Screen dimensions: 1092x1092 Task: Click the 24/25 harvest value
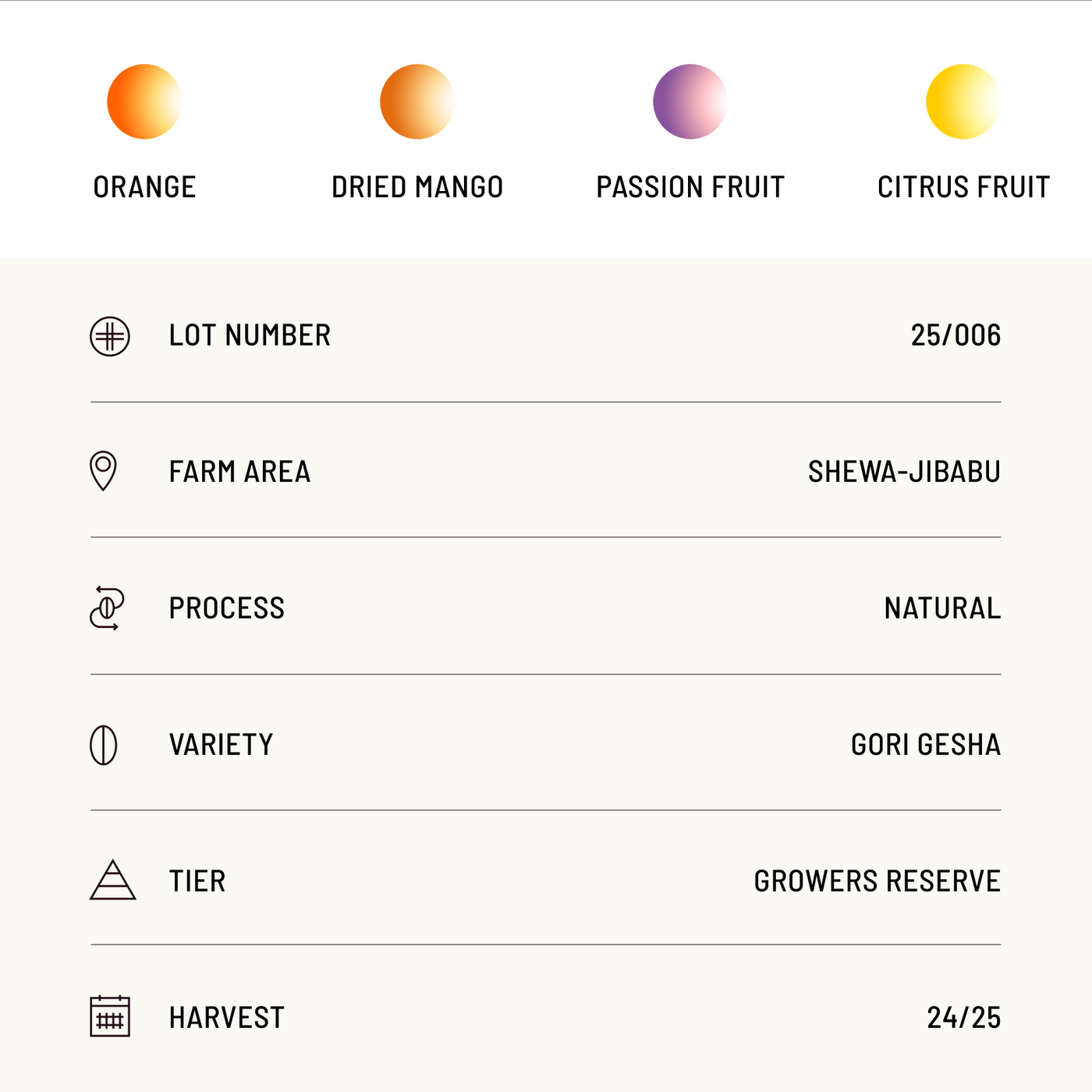pos(963,1018)
